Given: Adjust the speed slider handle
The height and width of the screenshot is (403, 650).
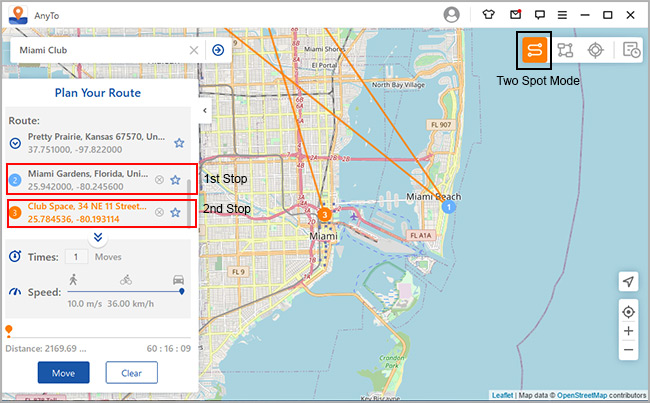Looking at the screenshot, I should click(x=181, y=291).
